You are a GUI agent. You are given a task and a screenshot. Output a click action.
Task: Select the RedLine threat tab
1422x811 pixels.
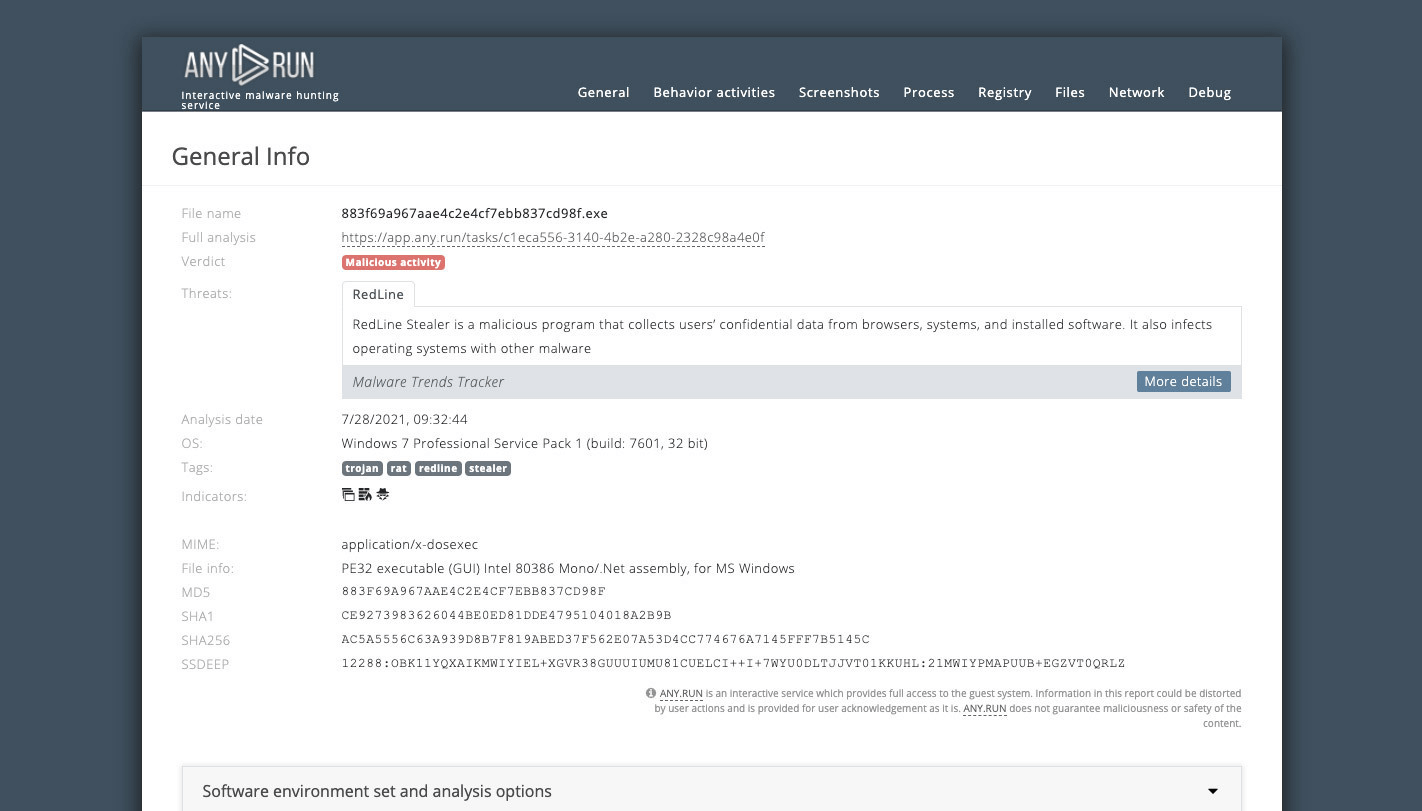[x=378, y=294]
